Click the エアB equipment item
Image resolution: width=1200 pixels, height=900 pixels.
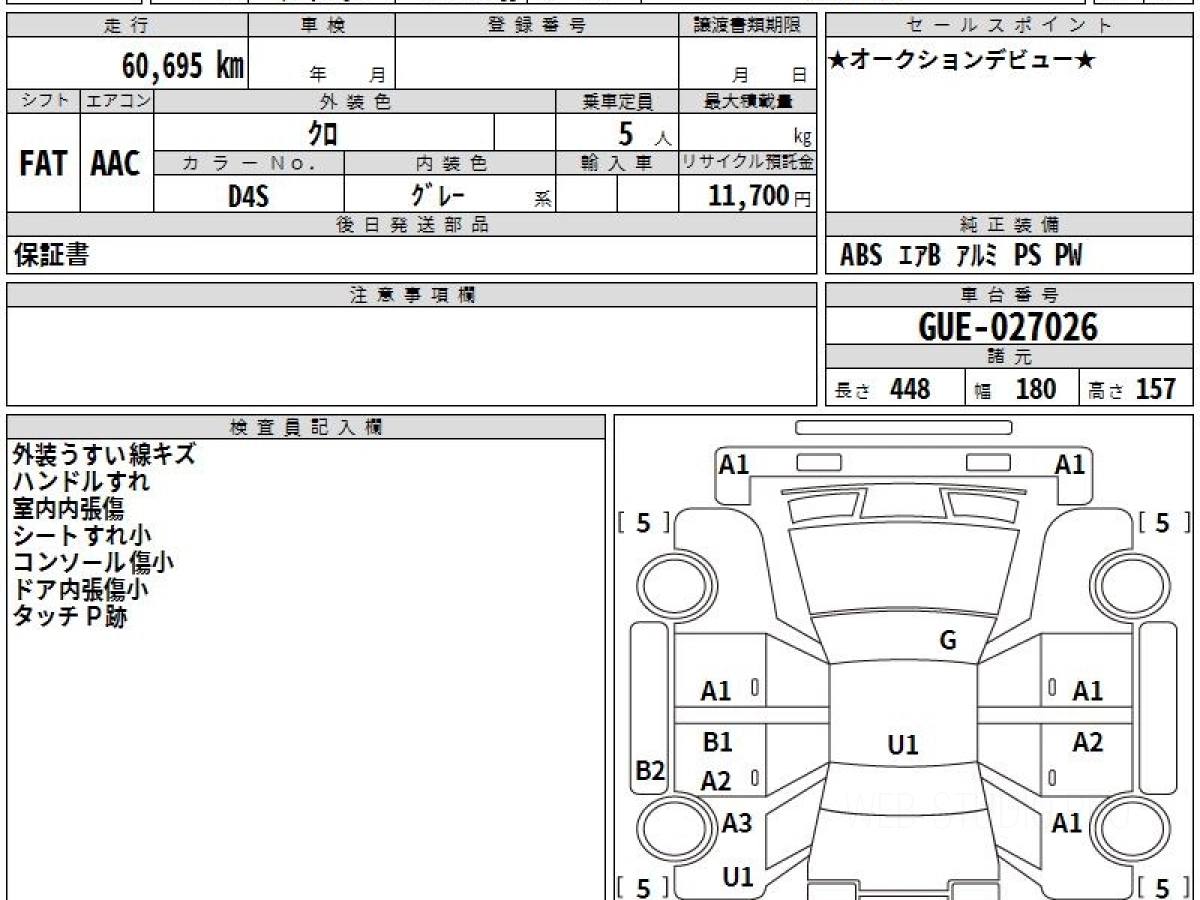[x=920, y=256]
